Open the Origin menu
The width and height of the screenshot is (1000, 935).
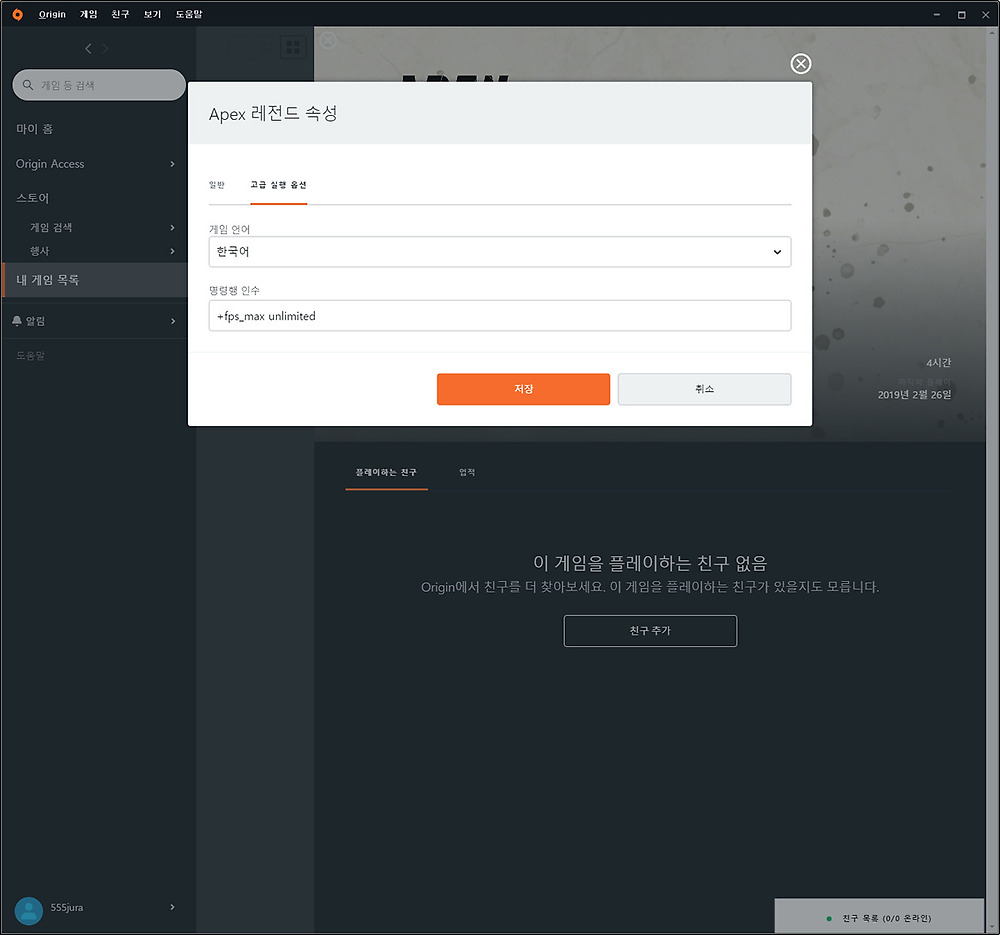(x=52, y=14)
